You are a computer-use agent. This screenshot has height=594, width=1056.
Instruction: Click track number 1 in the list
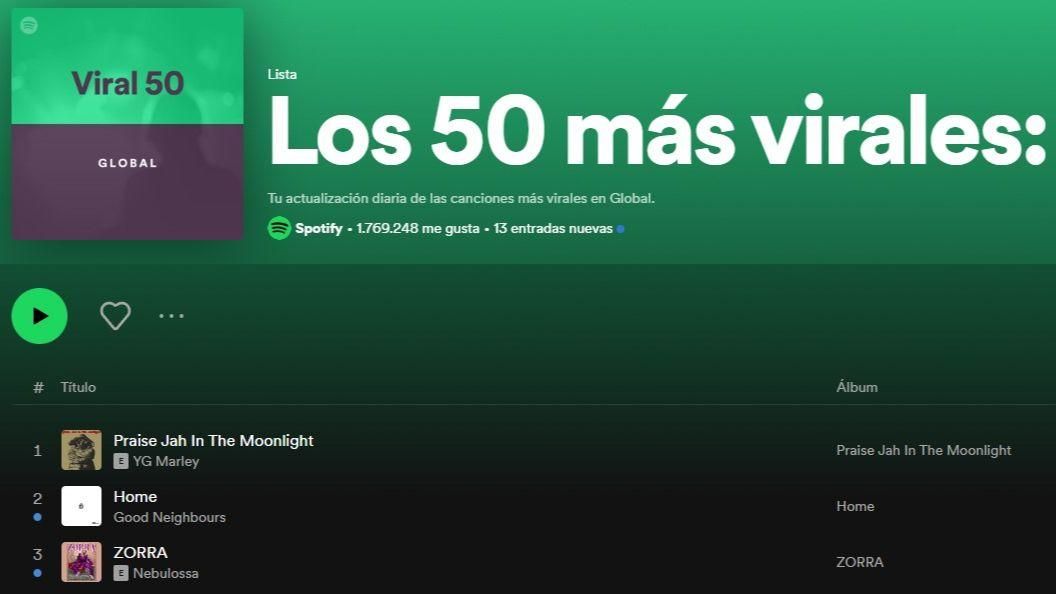(38, 450)
